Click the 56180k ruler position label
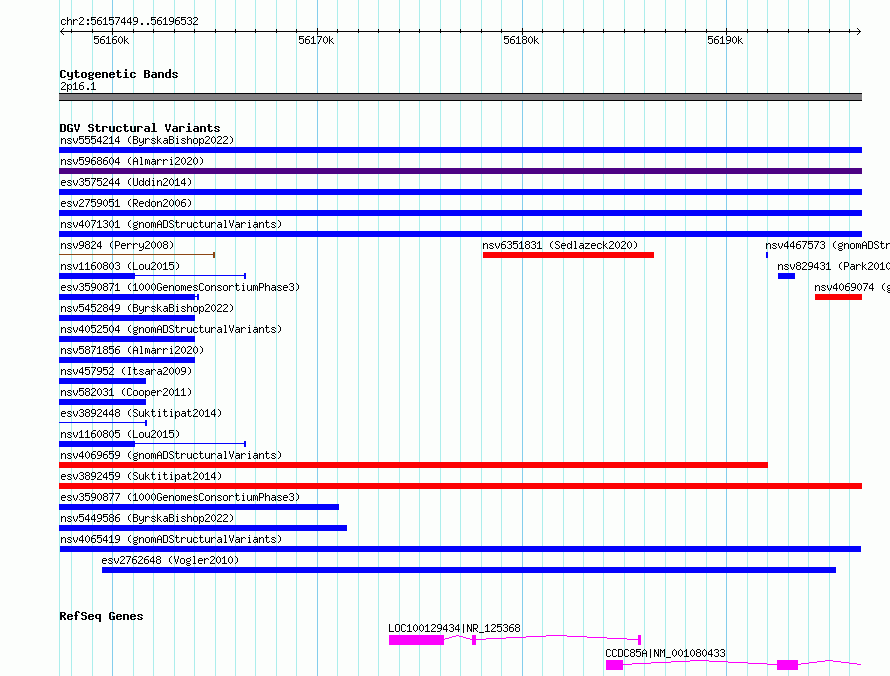Viewport: 890px width, 676px height. pos(521,40)
